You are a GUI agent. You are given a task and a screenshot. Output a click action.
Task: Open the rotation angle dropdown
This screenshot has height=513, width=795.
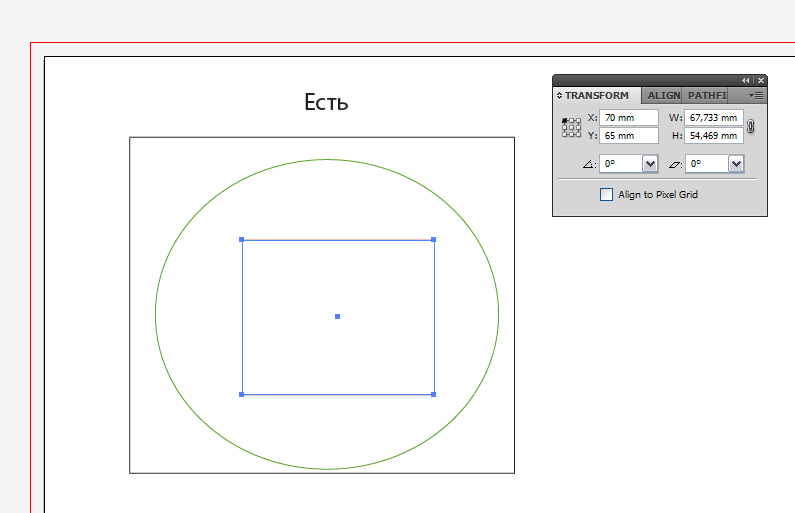(x=650, y=164)
